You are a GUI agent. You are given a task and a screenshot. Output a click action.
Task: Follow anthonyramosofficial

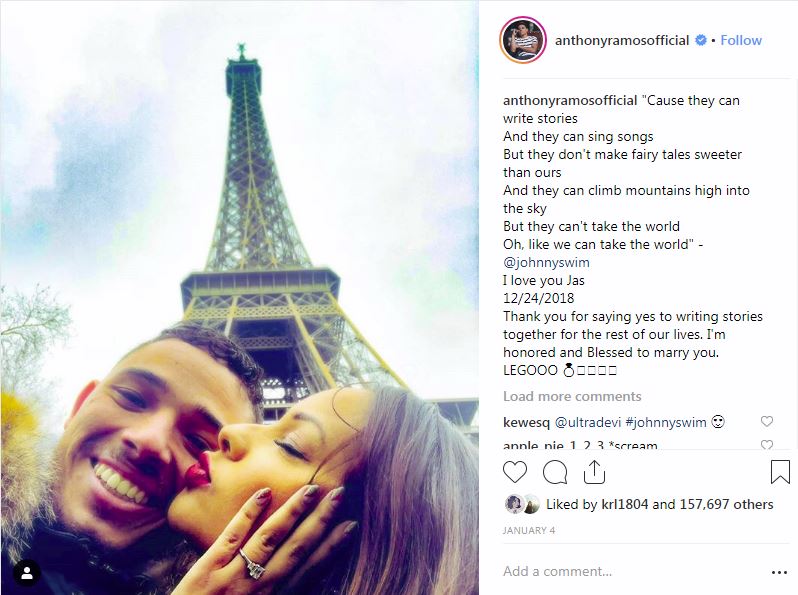click(741, 40)
